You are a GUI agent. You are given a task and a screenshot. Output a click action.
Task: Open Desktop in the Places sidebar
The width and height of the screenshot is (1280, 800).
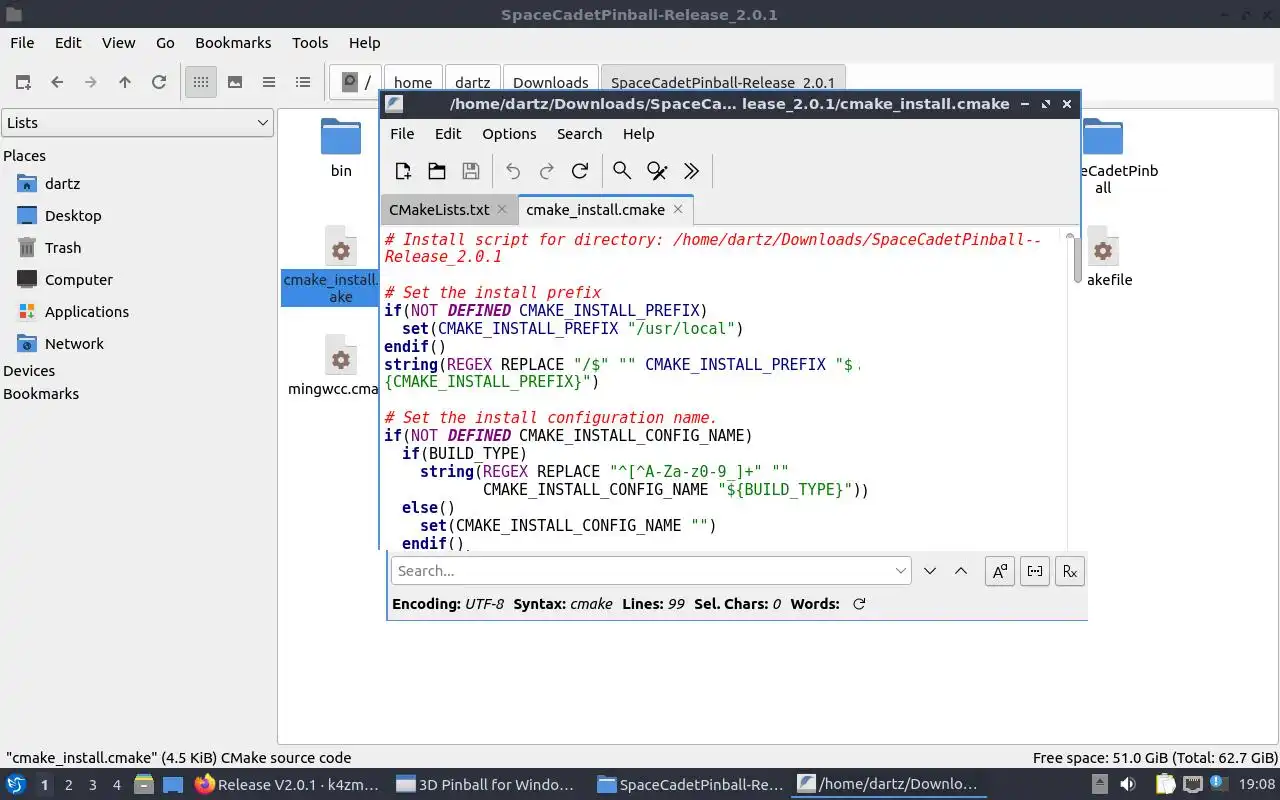(73, 216)
